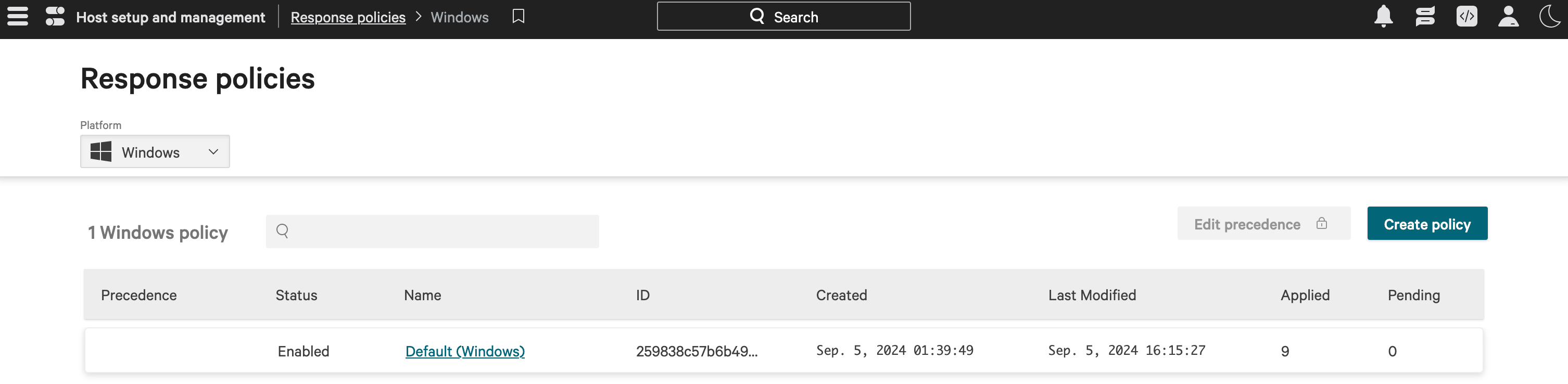
Task: Open the notifications bell
Action: coord(1383,17)
